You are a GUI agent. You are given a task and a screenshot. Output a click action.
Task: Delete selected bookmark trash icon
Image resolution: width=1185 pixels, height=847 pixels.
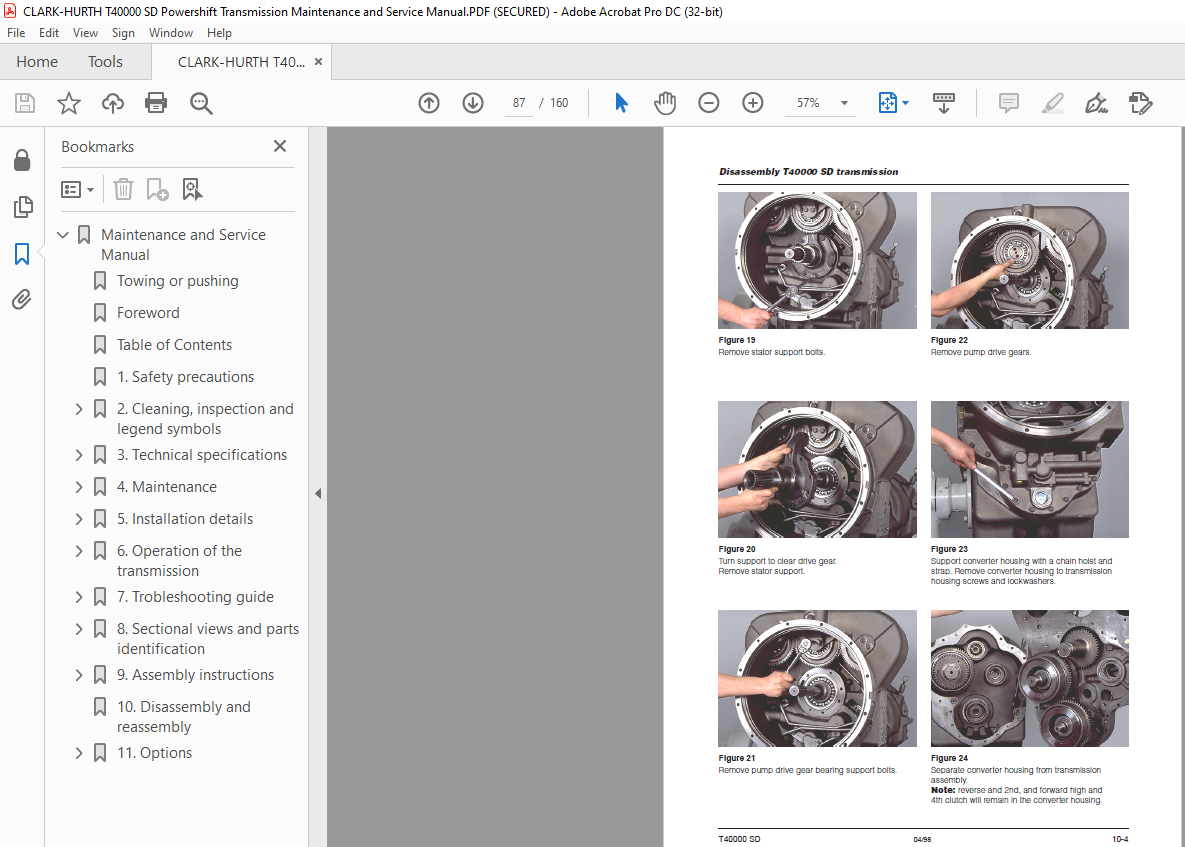[x=123, y=189]
